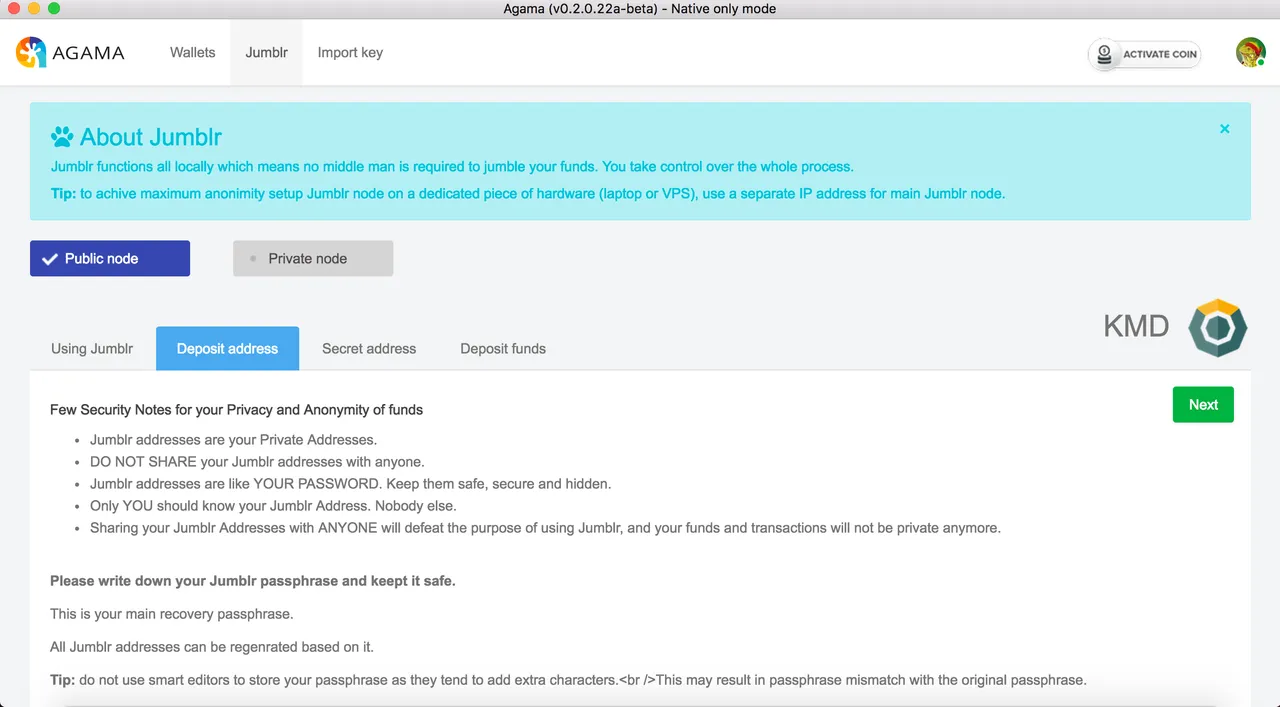Switch to the Using Jumblr tab

[x=92, y=348]
